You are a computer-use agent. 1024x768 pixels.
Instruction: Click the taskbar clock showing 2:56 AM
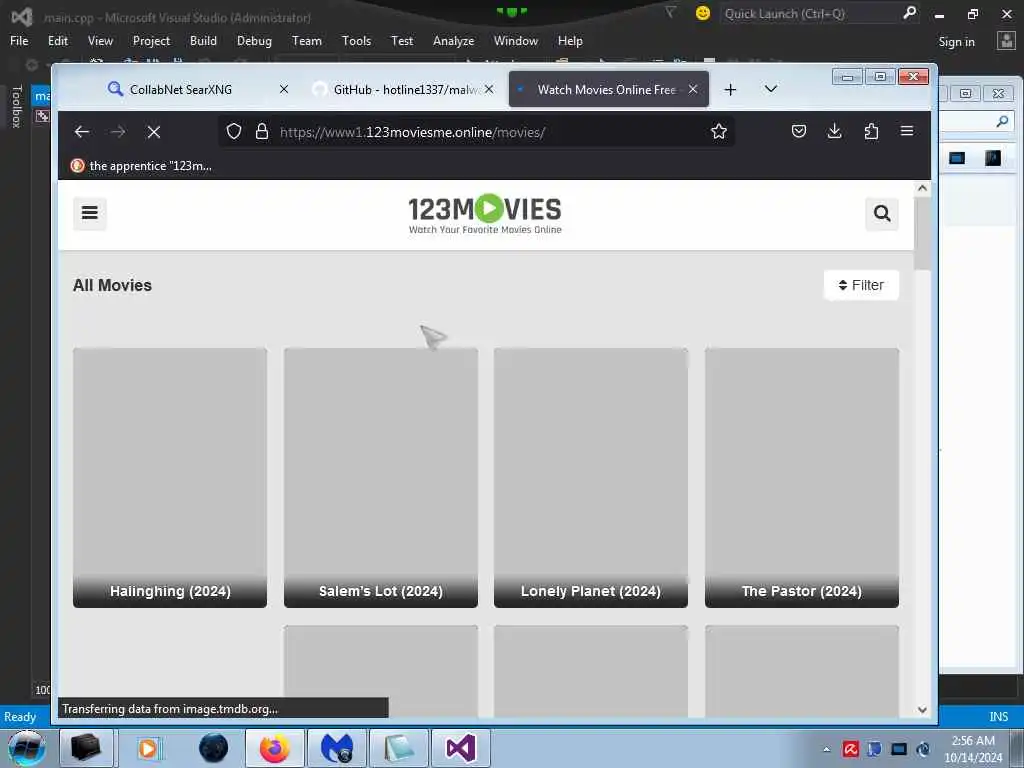click(973, 749)
